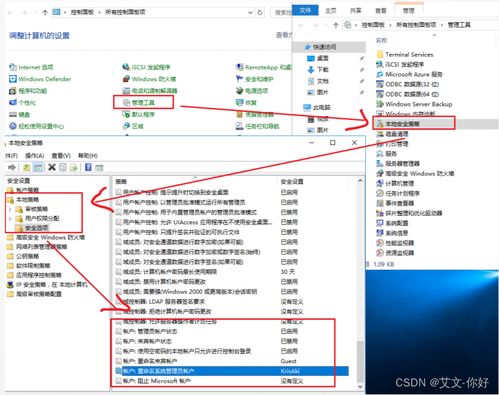Click the help question-mark toolbar icon

(x=88, y=167)
